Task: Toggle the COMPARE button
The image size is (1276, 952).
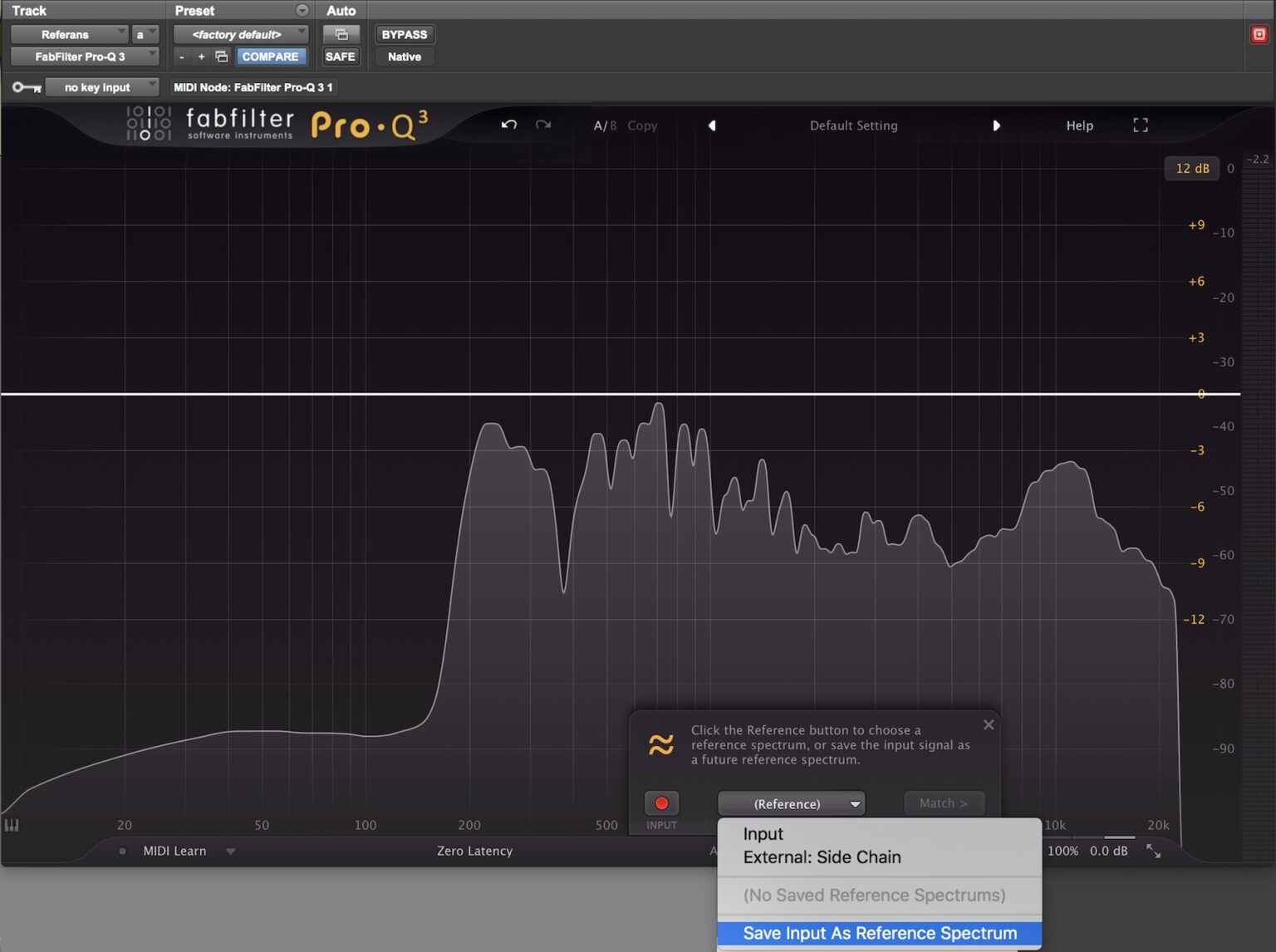Action: [271, 56]
